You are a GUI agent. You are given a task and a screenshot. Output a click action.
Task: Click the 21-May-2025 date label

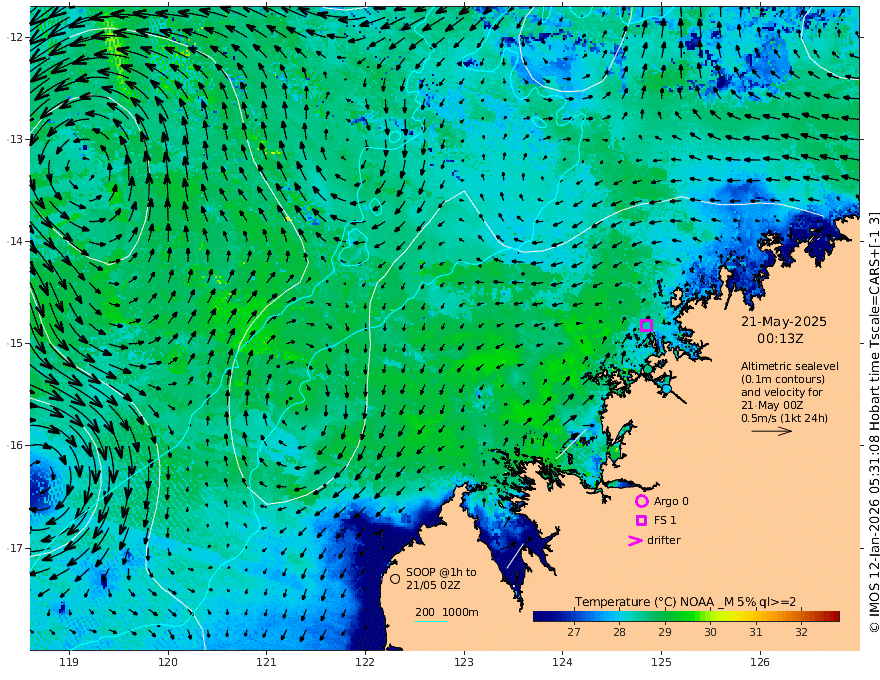click(783, 322)
